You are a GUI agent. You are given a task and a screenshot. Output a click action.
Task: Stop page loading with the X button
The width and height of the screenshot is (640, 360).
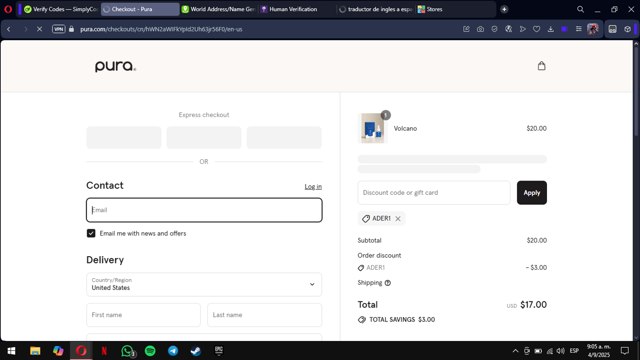40,29
